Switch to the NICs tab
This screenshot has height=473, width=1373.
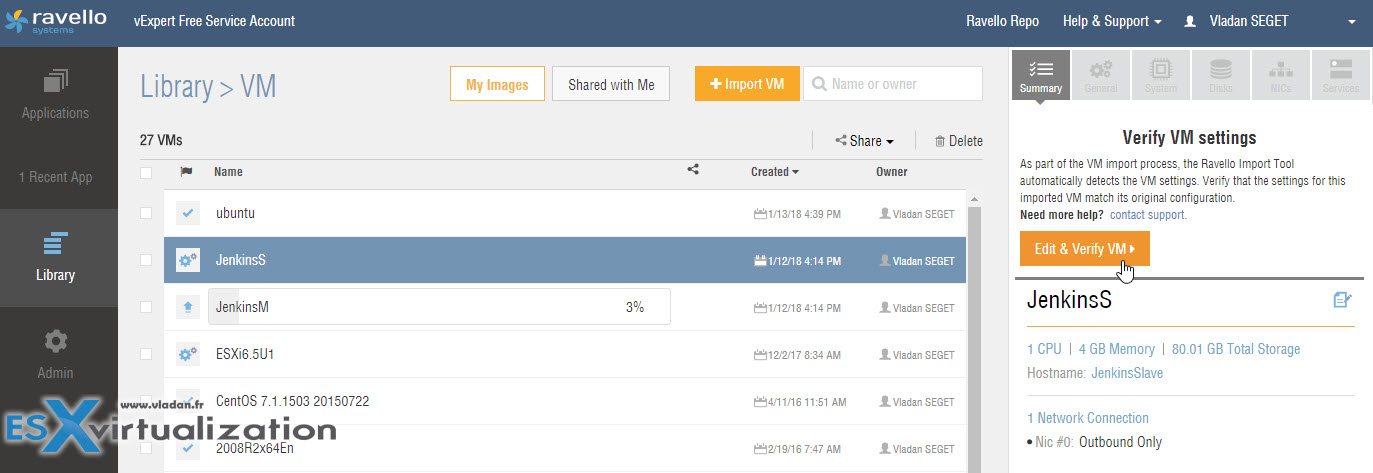tap(1281, 76)
